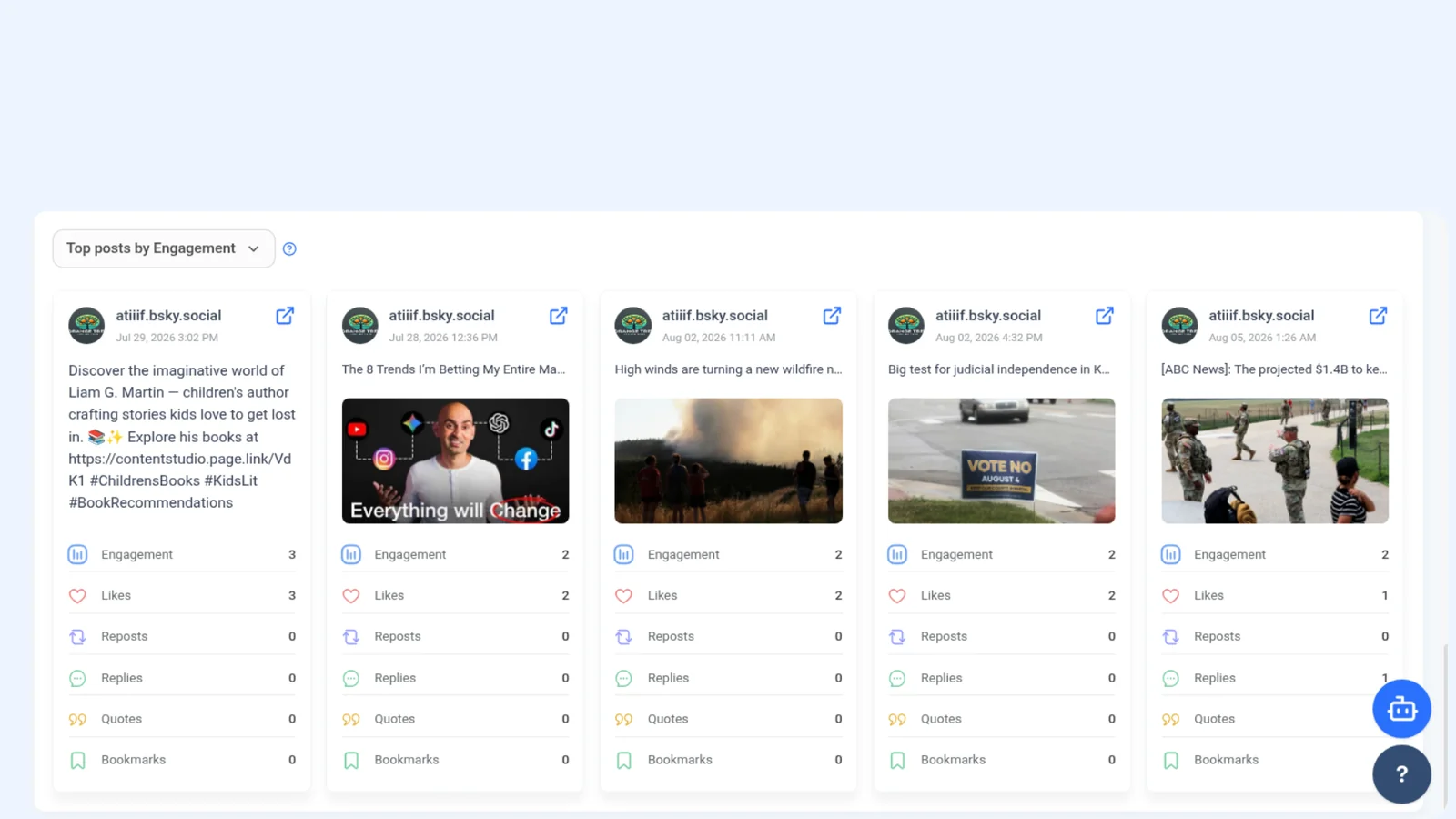Open external link for Aug 02 11:11 AM post
Image resolution: width=1456 pixels, height=819 pixels.
(x=832, y=316)
